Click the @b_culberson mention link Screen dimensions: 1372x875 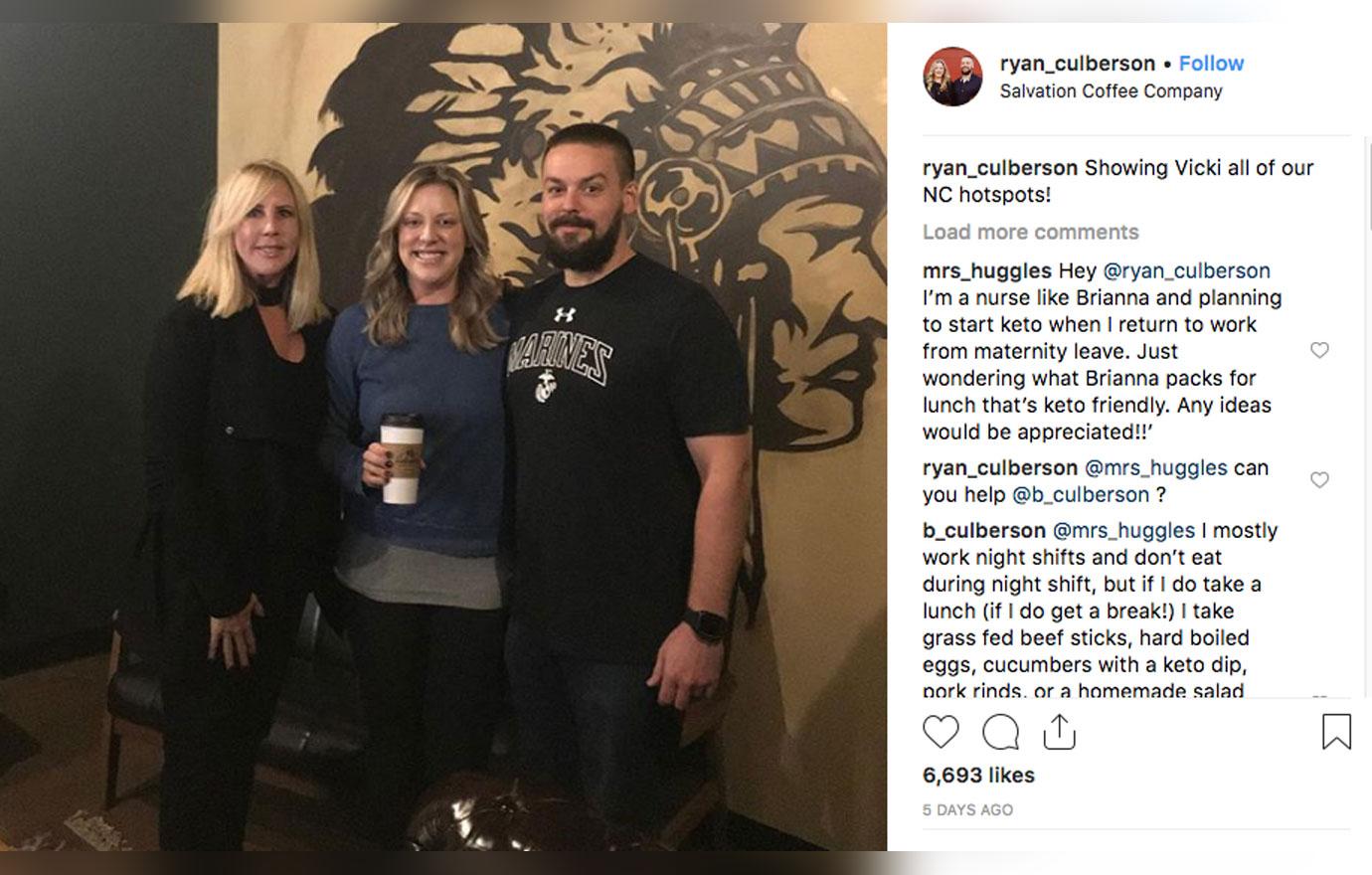(x=1081, y=494)
